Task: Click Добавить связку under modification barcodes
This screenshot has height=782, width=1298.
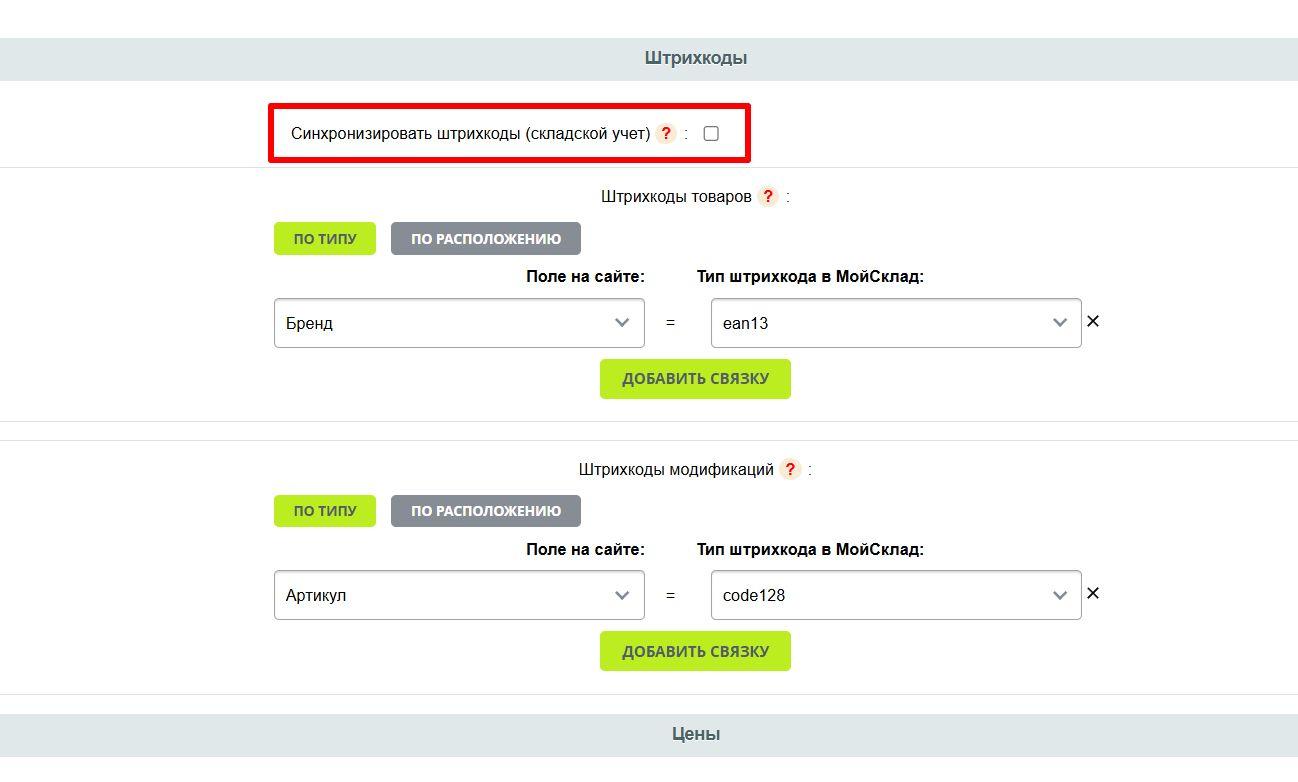Action: click(695, 651)
